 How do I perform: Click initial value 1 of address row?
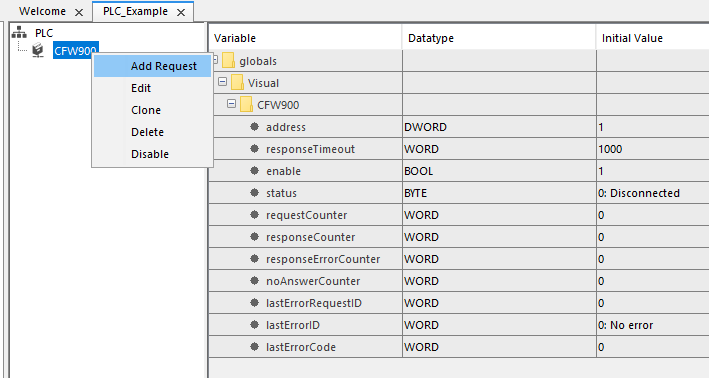coord(653,127)
